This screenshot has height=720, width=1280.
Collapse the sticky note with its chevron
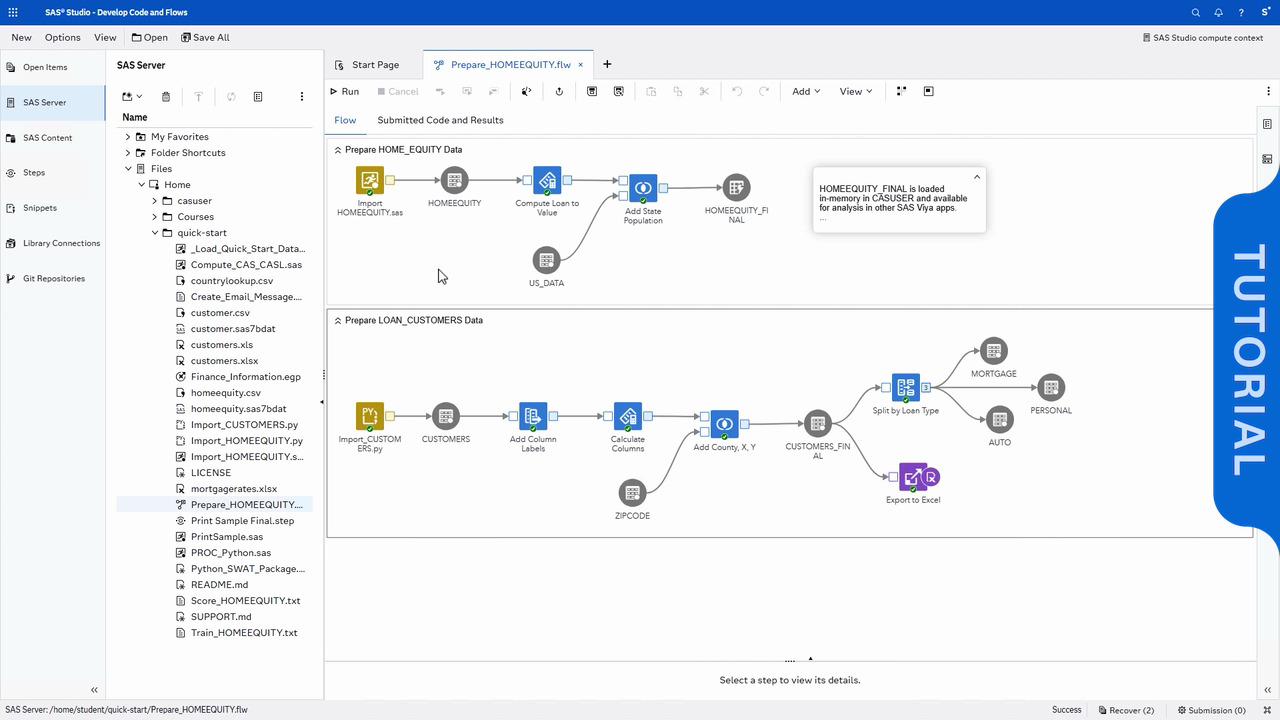click(977, 177)
